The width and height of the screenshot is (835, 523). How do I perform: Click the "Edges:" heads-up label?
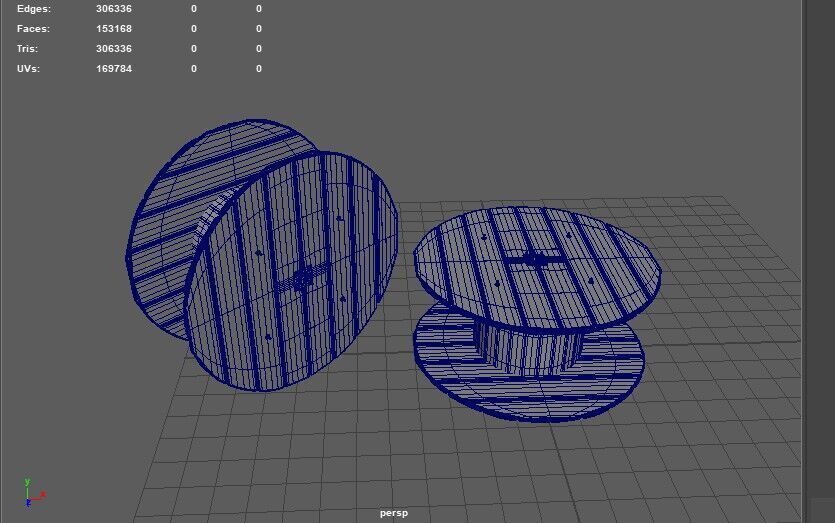tap(34, 9)
